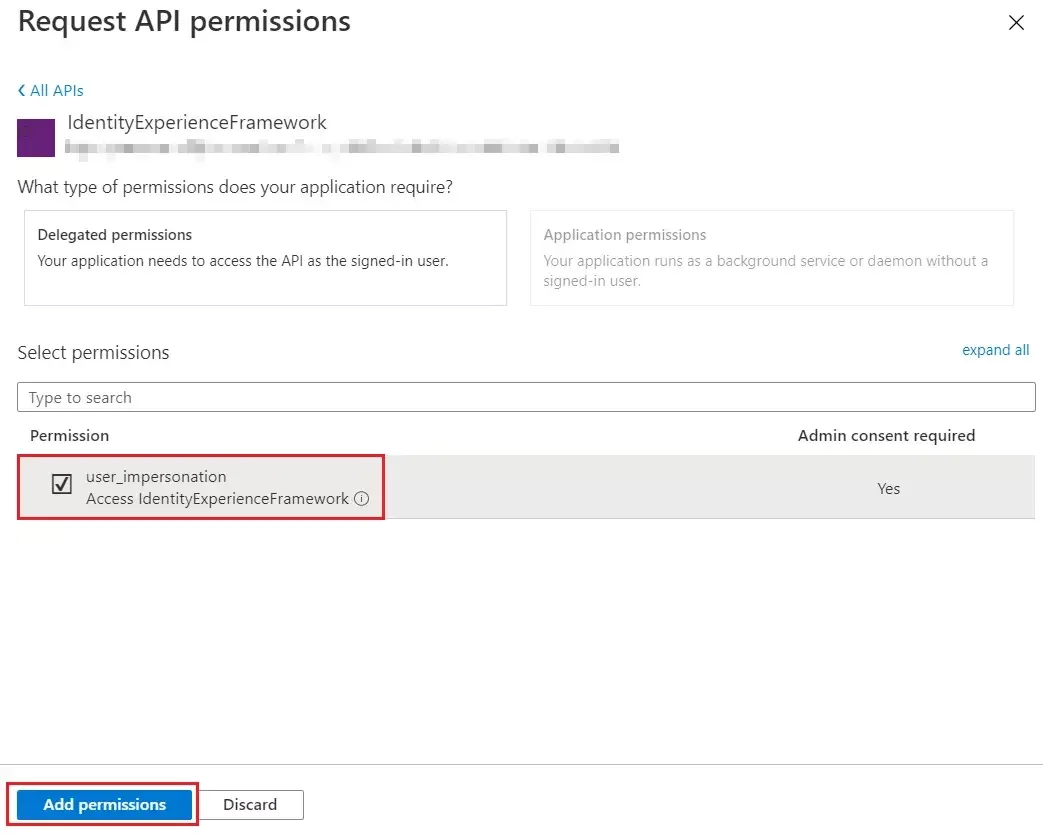Click the back chevron next to All APIs
The width and height of the screenshot is (1043, 835).
point(22,90)
